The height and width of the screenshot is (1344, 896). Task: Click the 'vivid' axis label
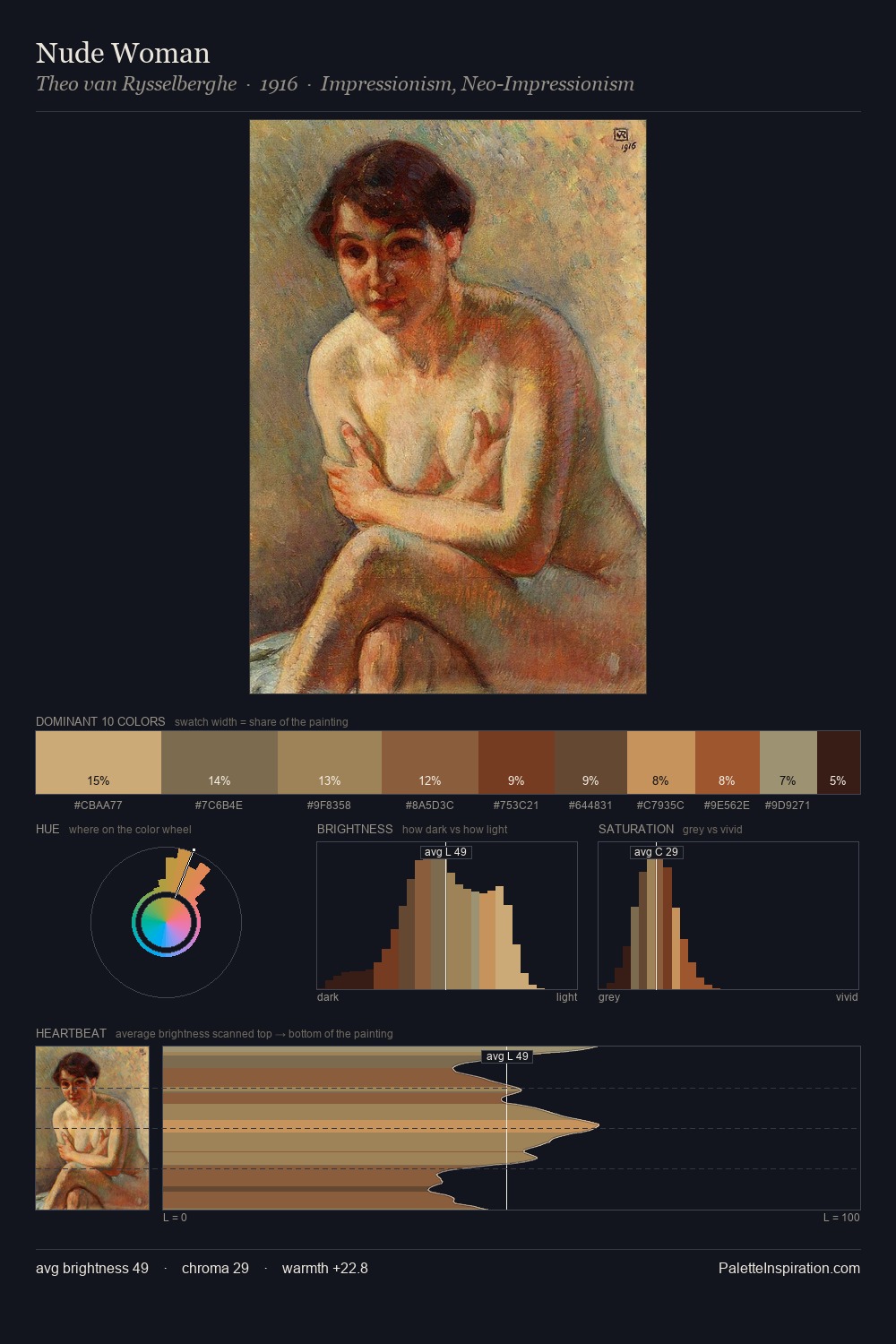847,997
